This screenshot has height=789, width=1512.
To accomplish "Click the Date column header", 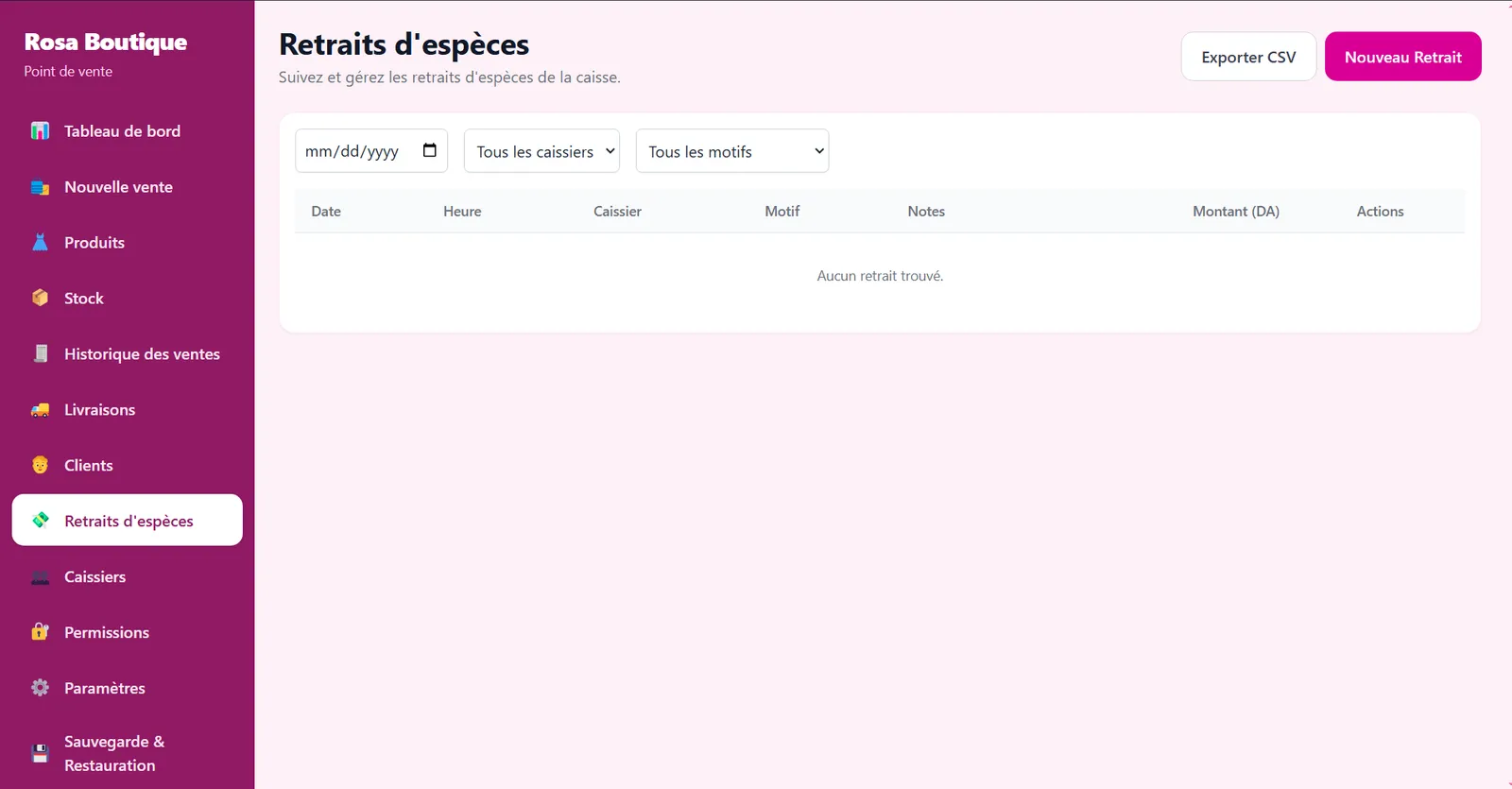I will coord(326,212).
